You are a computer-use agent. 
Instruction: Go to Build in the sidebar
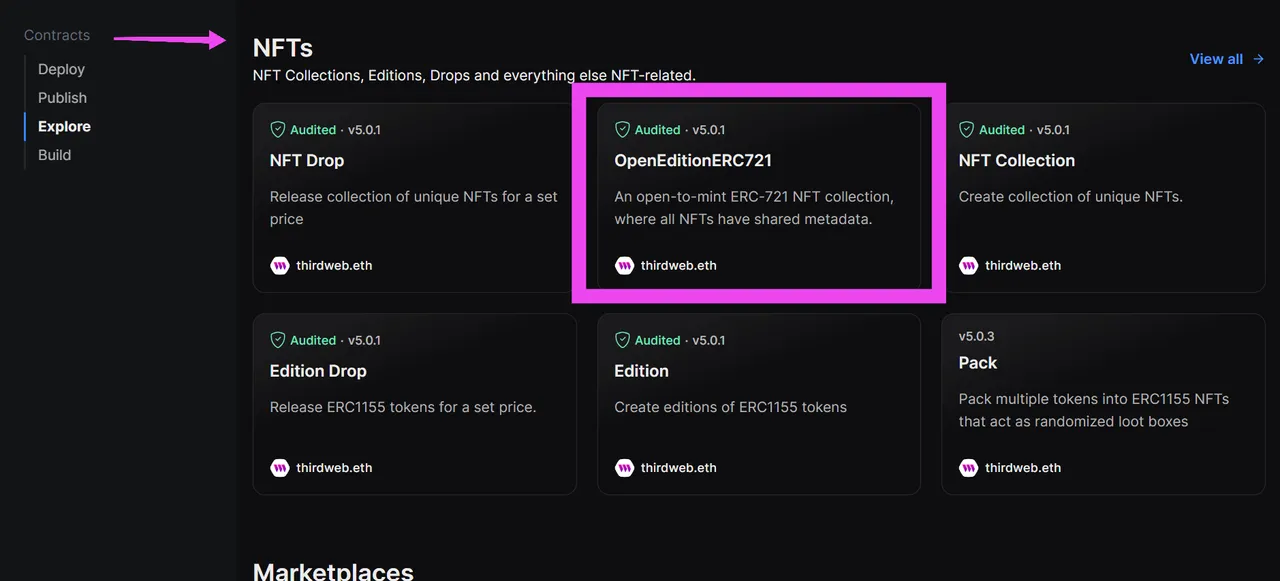point(54,155)
